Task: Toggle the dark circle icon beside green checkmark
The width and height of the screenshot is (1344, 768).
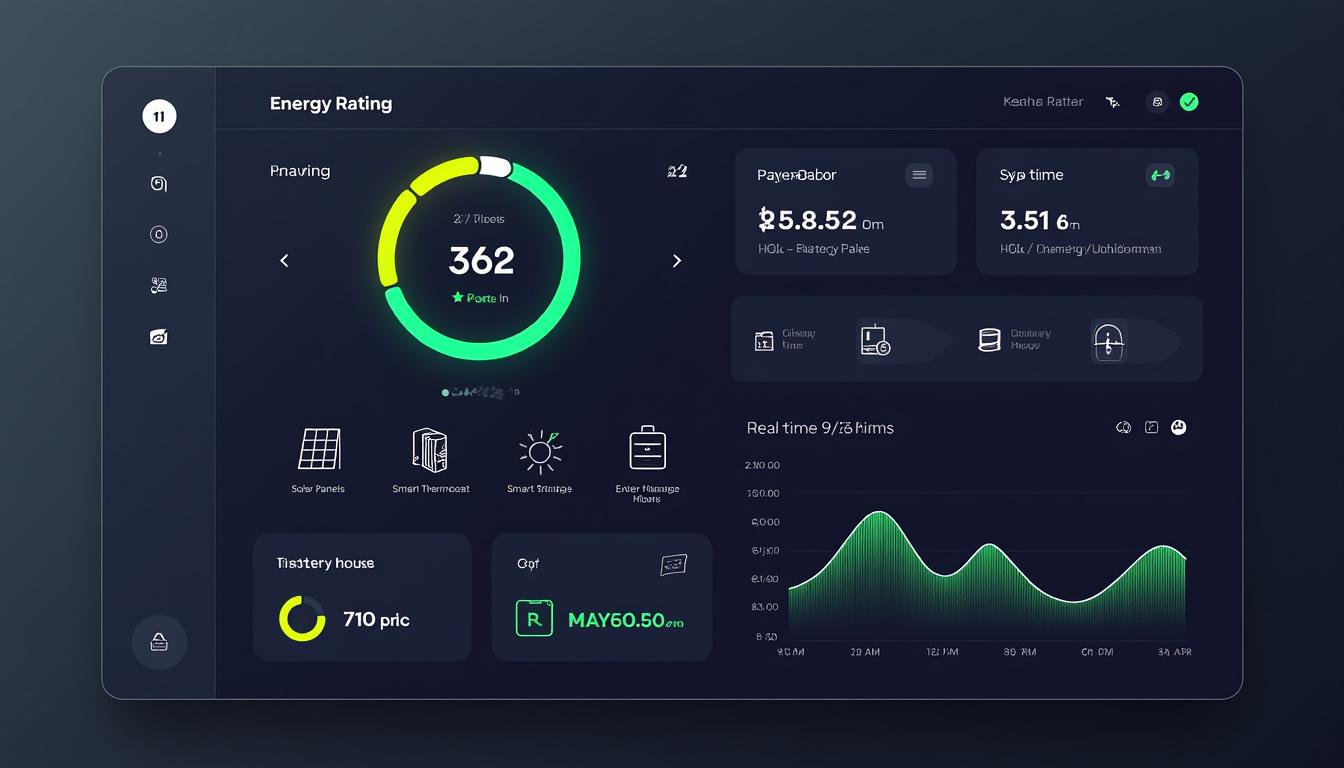Action: tap(1157, 102)
